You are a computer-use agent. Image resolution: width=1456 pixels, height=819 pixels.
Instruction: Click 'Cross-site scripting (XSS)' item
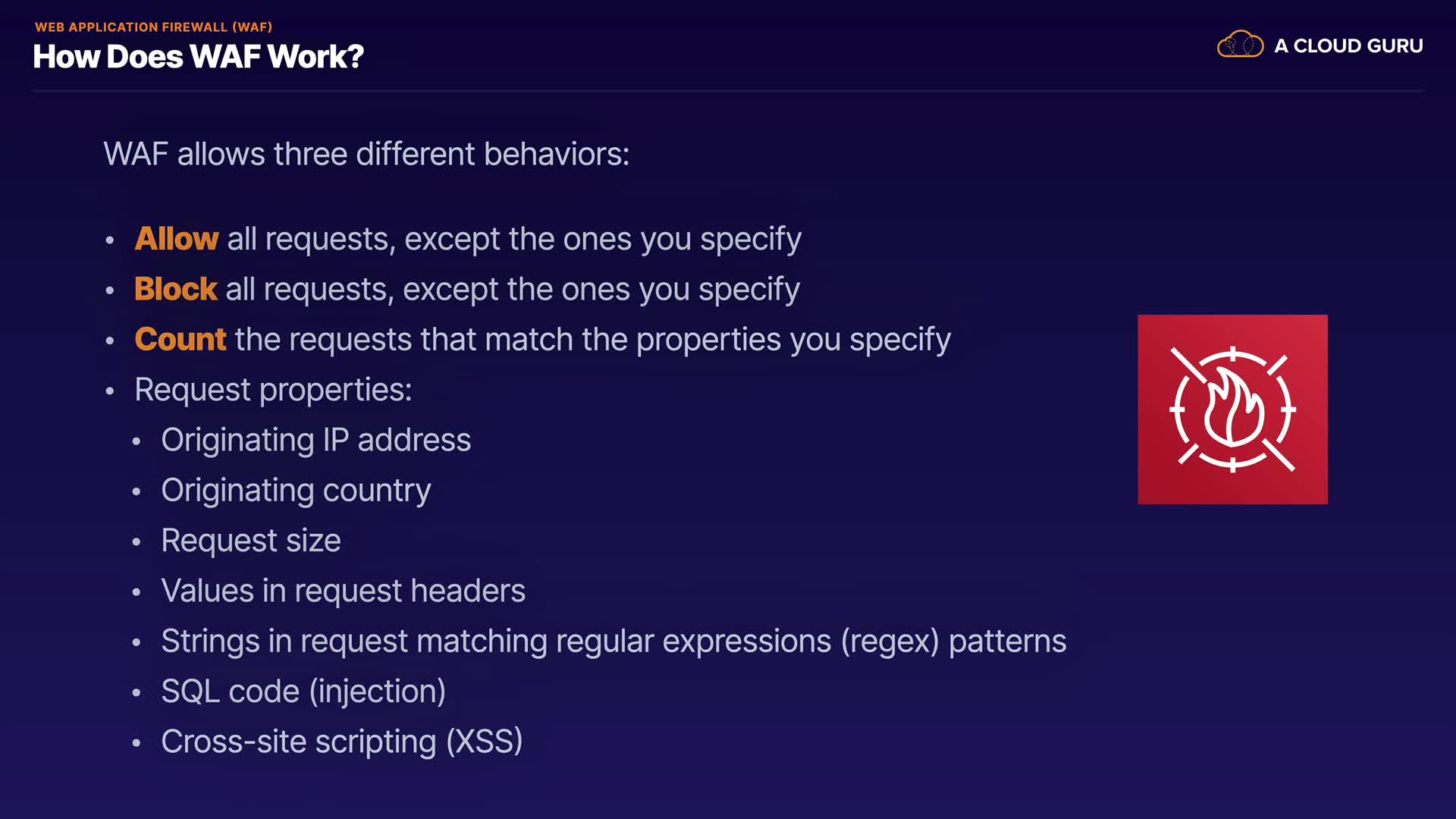(342, 742)
